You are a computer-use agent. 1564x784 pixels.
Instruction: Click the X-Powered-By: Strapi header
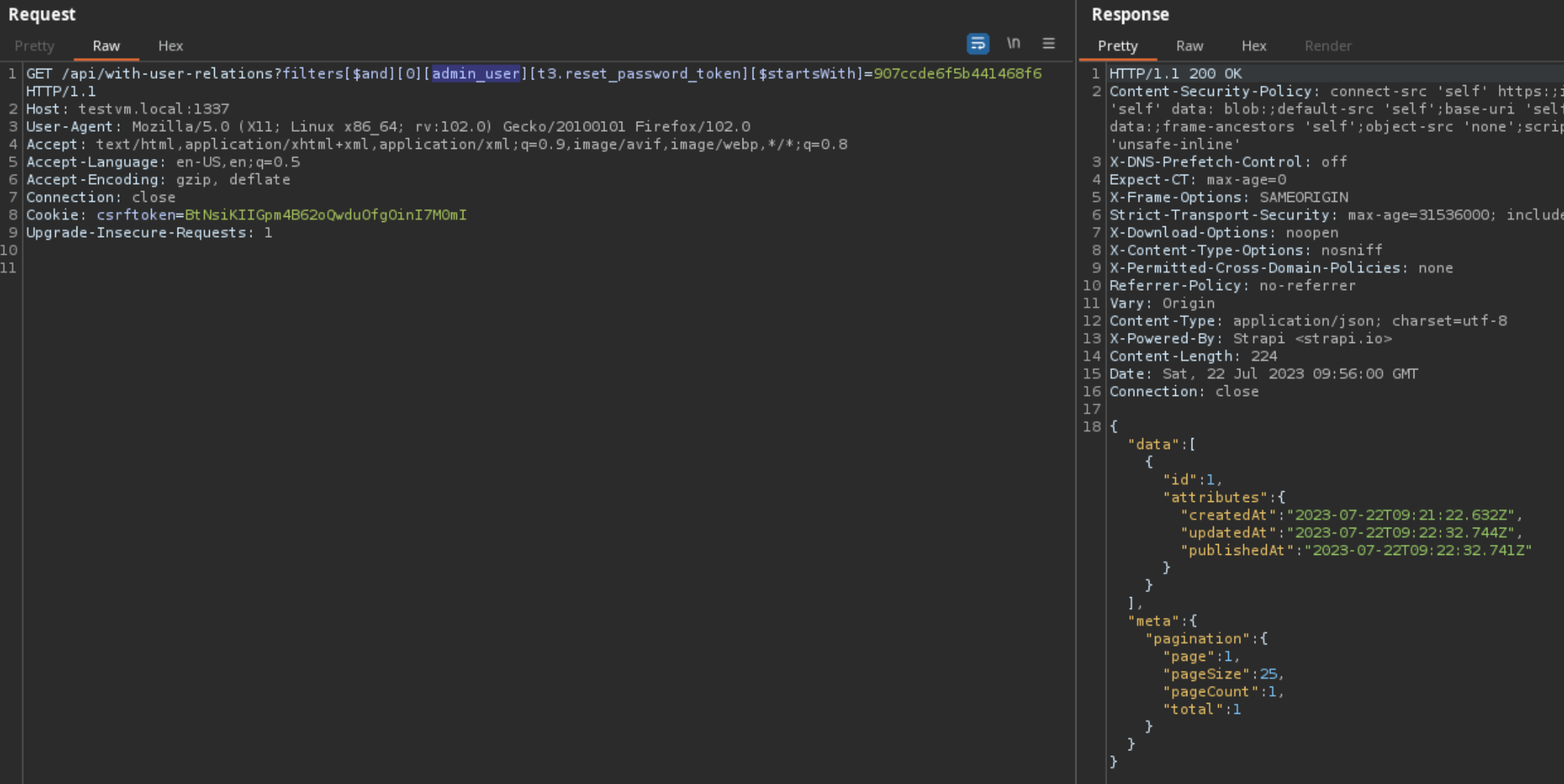(1250, 339)
